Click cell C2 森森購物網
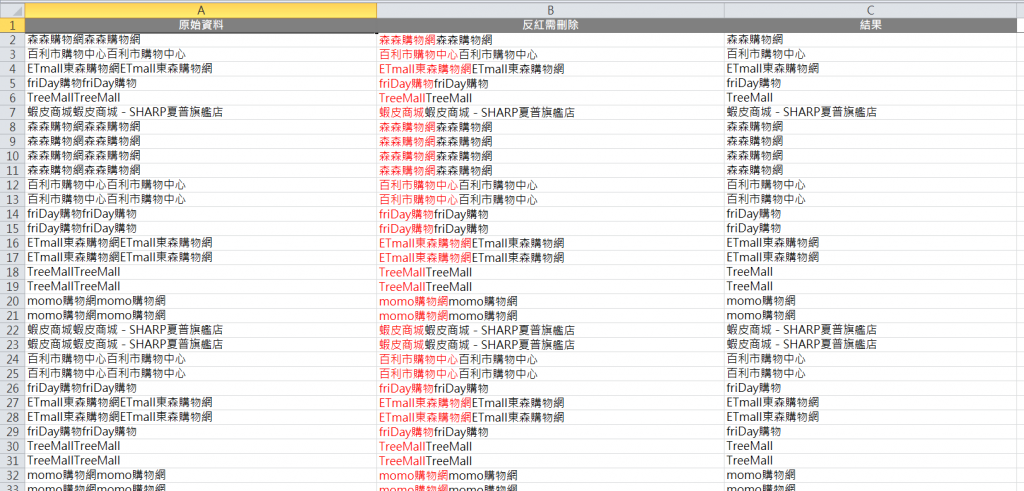 pos(871,40)
